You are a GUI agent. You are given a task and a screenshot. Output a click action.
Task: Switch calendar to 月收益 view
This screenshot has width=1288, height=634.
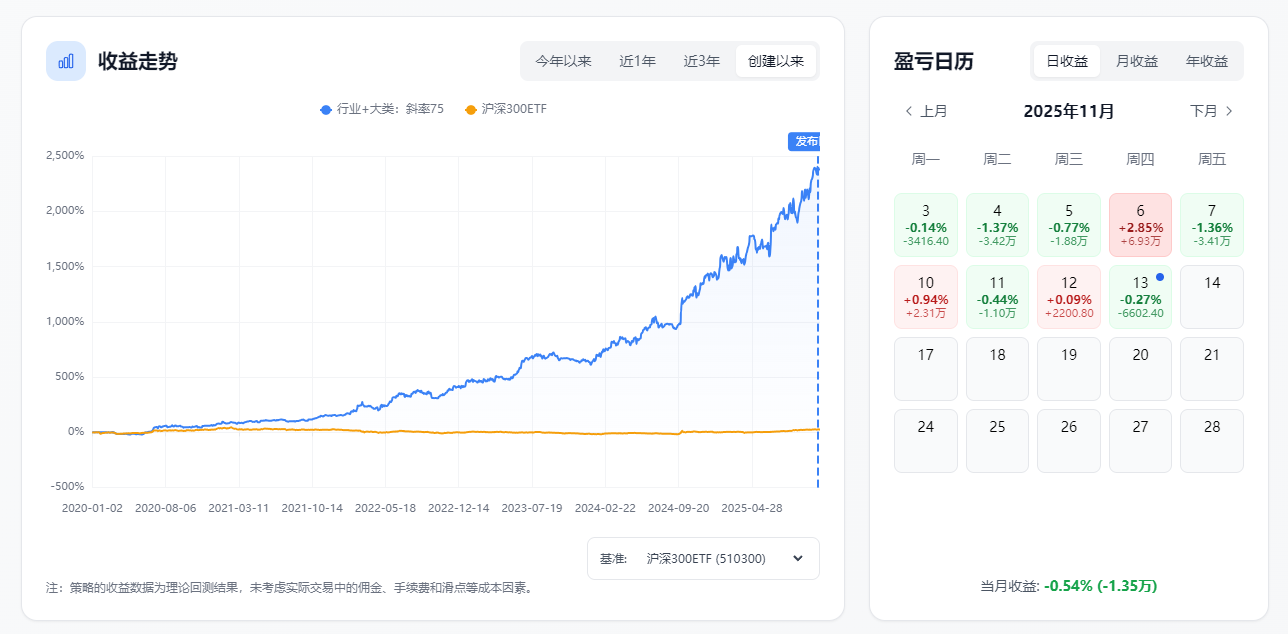click(x=1136, y=61)
